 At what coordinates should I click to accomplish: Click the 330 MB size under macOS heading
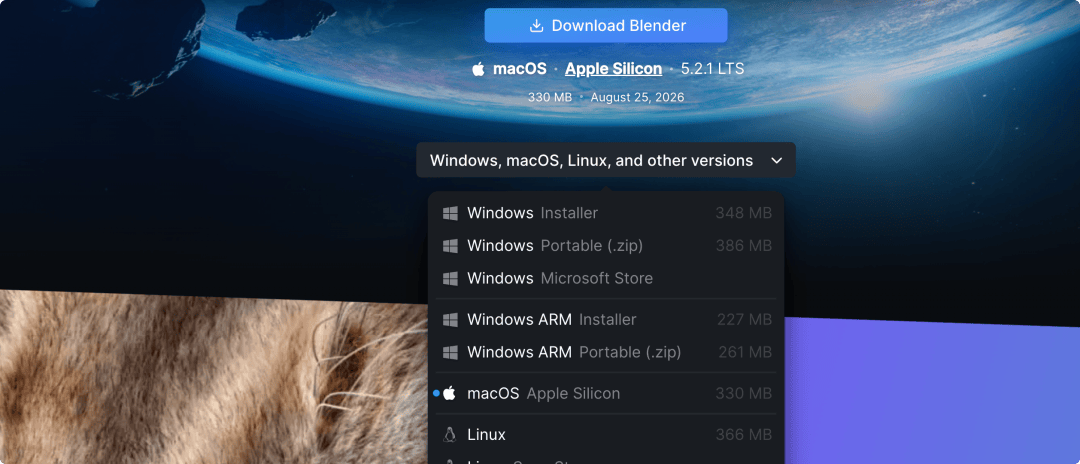pos(550,98)
